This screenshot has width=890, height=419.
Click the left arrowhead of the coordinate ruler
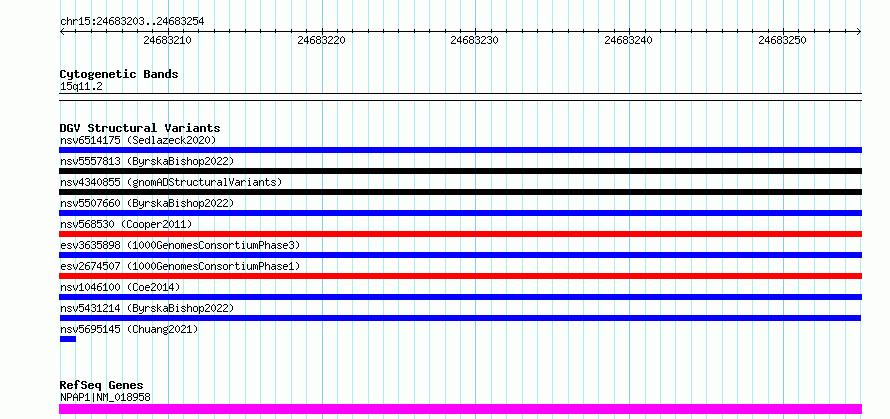coord(62,32)
